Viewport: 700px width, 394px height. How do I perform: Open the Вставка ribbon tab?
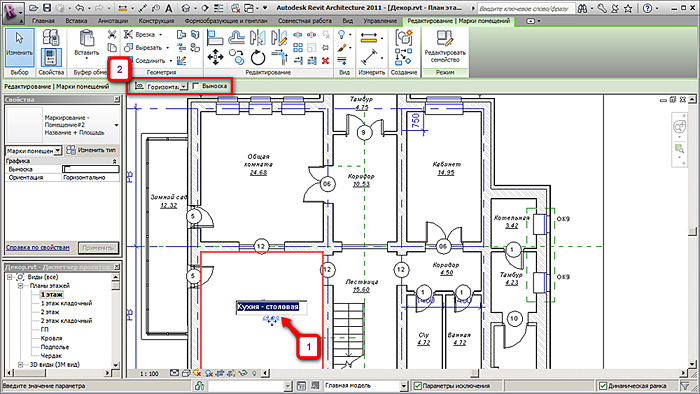(x=76, y=21)
